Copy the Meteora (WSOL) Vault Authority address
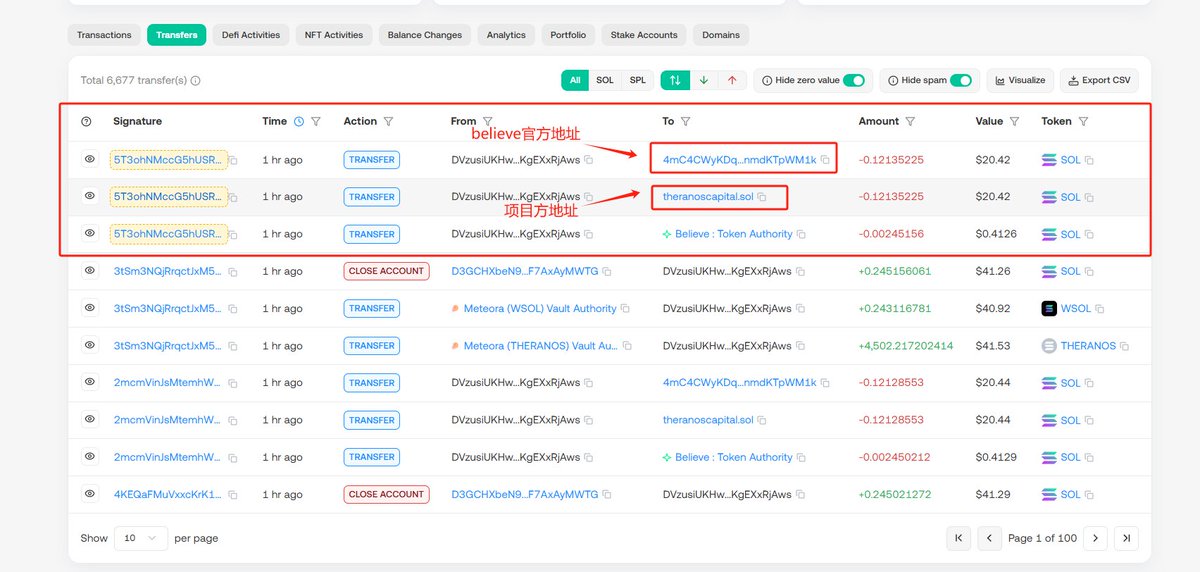This screenshot has width=1200, height=572. 626,309
